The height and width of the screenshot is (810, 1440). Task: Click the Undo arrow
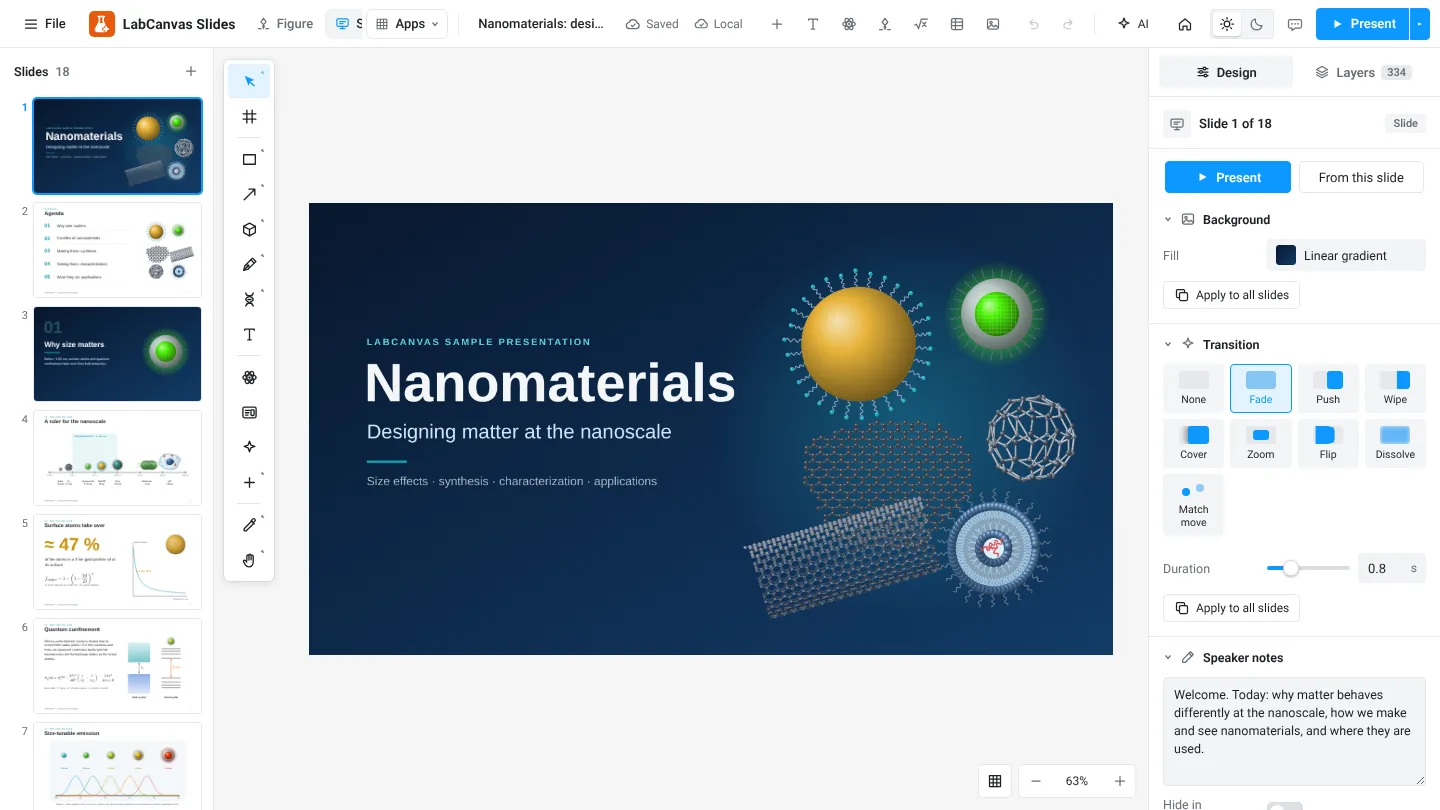tap(1034, 24)
